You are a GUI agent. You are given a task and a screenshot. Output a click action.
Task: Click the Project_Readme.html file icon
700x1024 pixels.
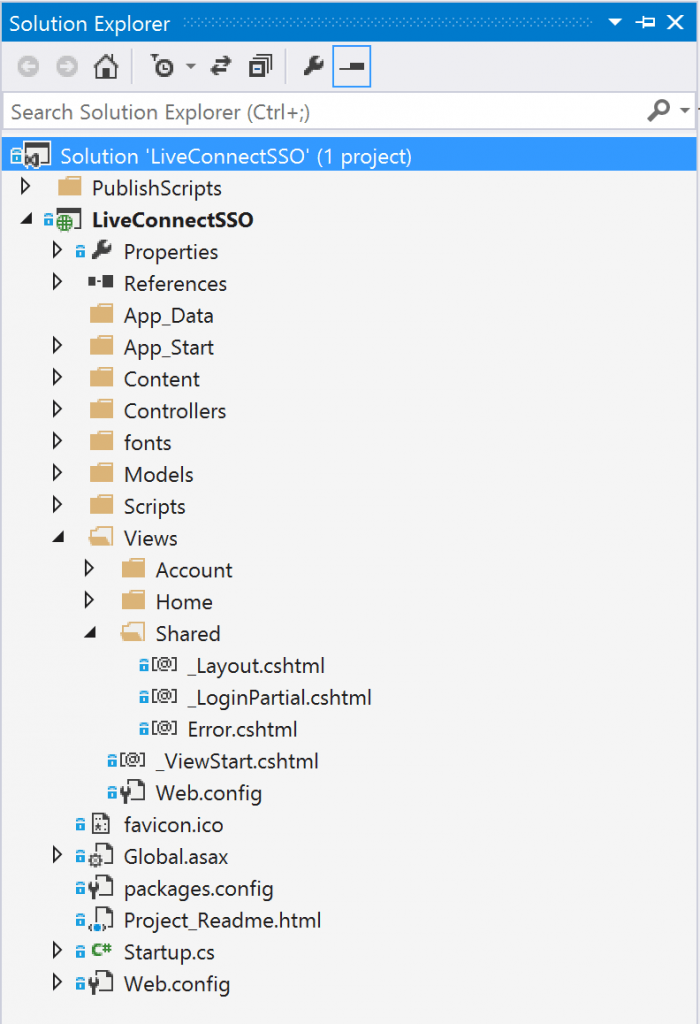(x=101, y=920)
